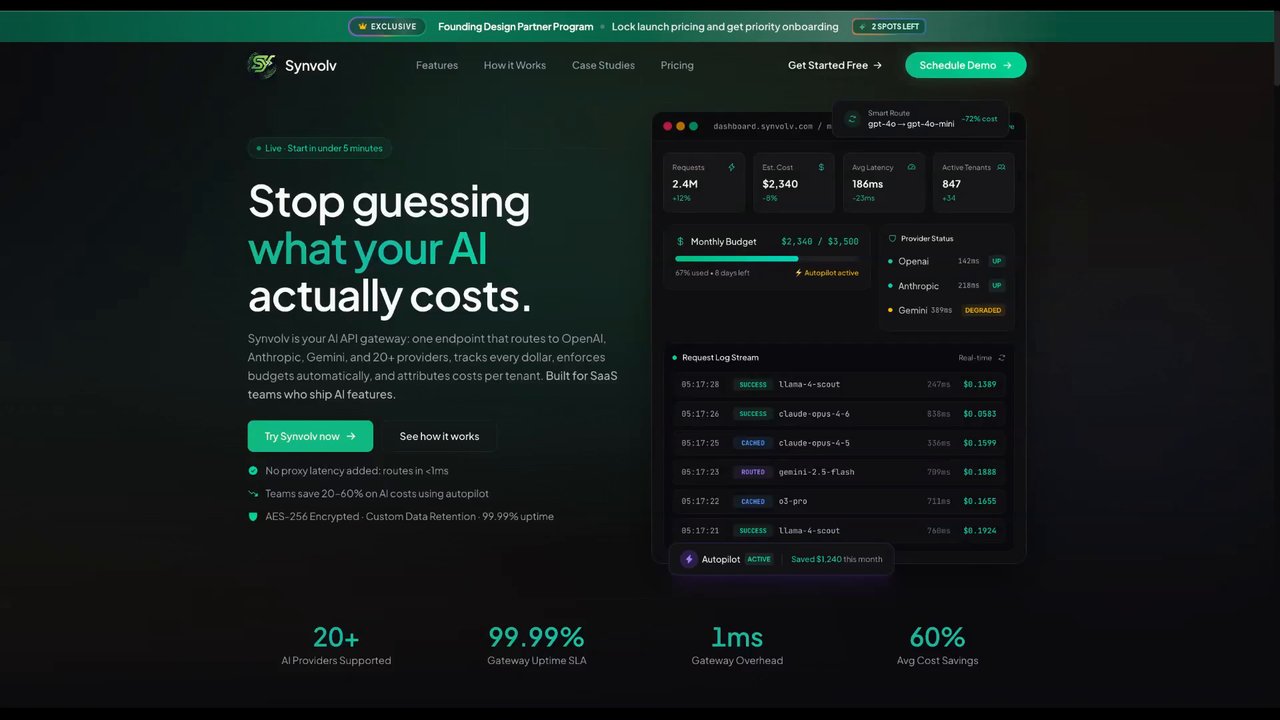Click the Monthly Budget progress bar
1280x720 pixels.
pyautogui.click(x=767, y=258)
